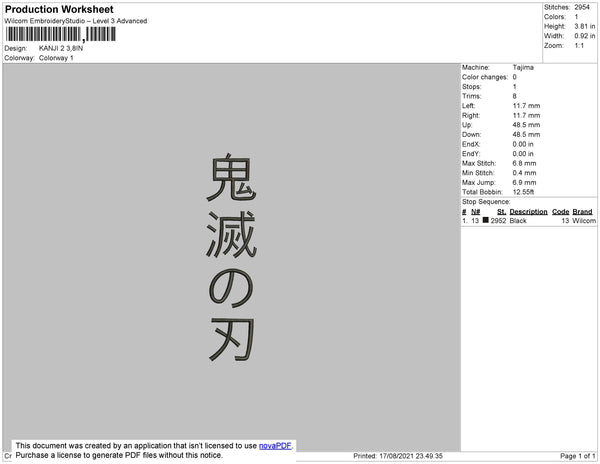Click the Down value '48.5 mm'
The width and height of the screenshot is (600, 464).
(526, 135)
